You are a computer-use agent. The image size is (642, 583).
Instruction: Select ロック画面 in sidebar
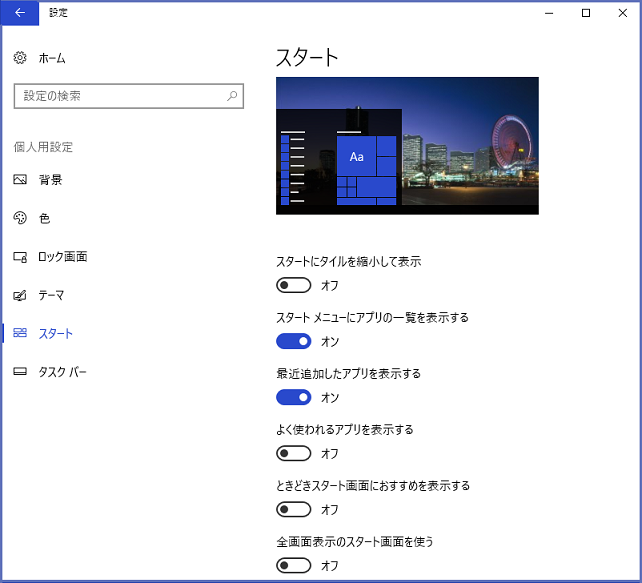[x=63, y=257]
